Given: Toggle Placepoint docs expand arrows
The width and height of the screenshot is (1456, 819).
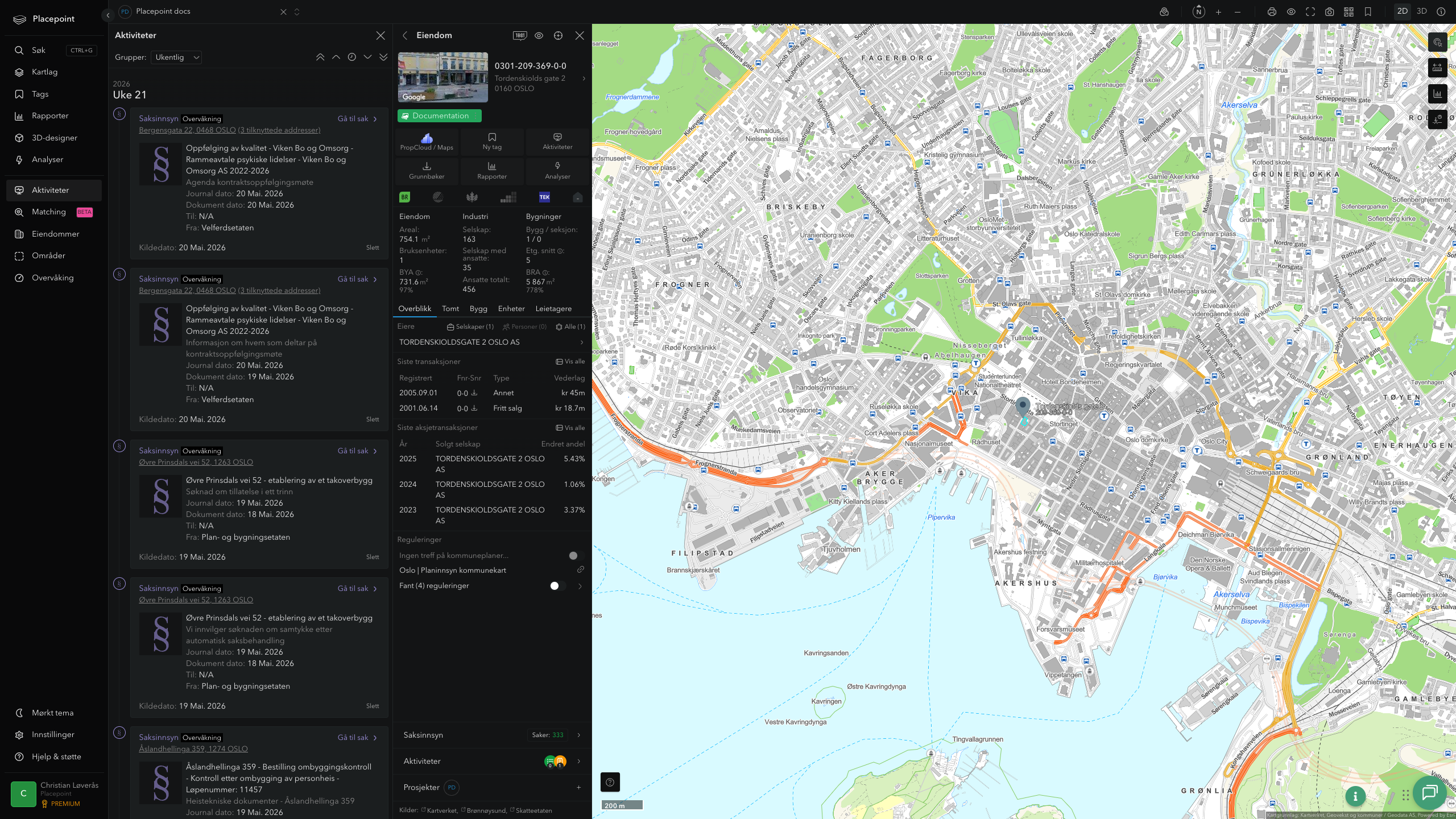Looking at the screenshot, I should [297, 12].
